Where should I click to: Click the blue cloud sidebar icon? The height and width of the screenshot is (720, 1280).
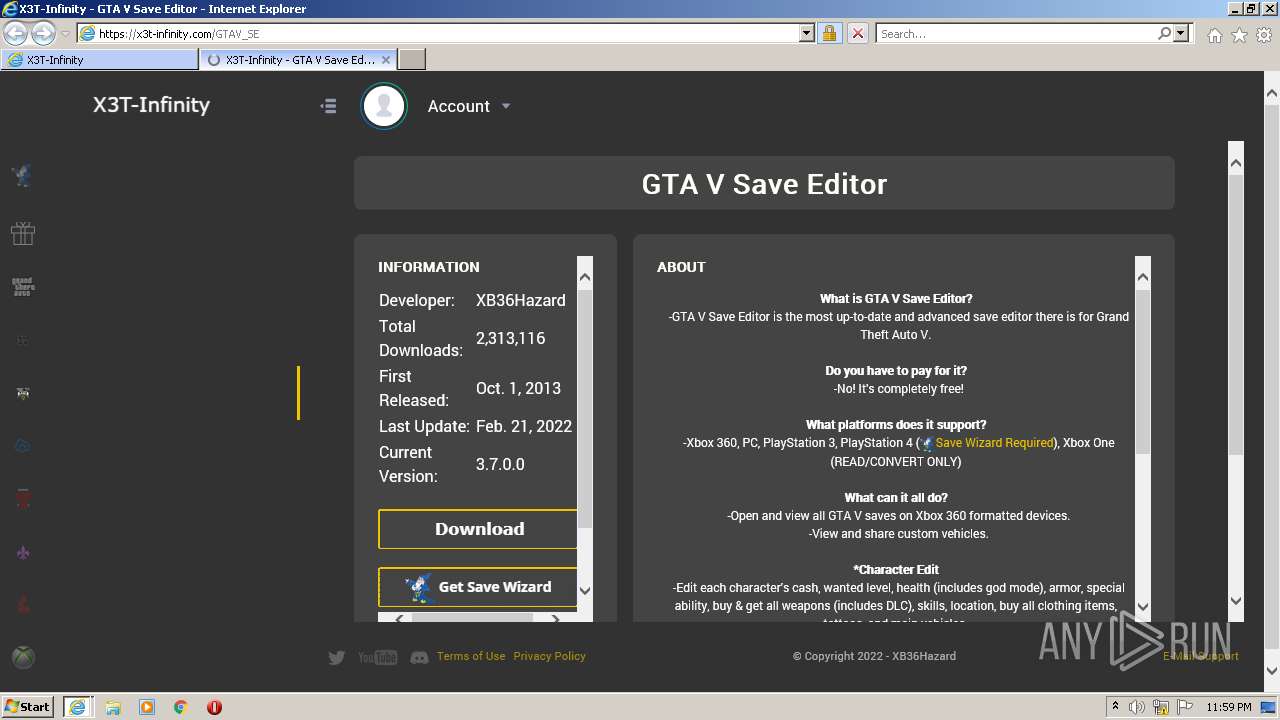22,445
